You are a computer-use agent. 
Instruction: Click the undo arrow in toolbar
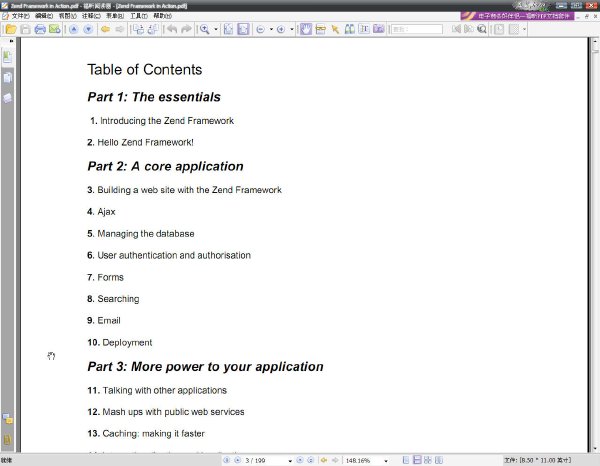click(172, 29)
